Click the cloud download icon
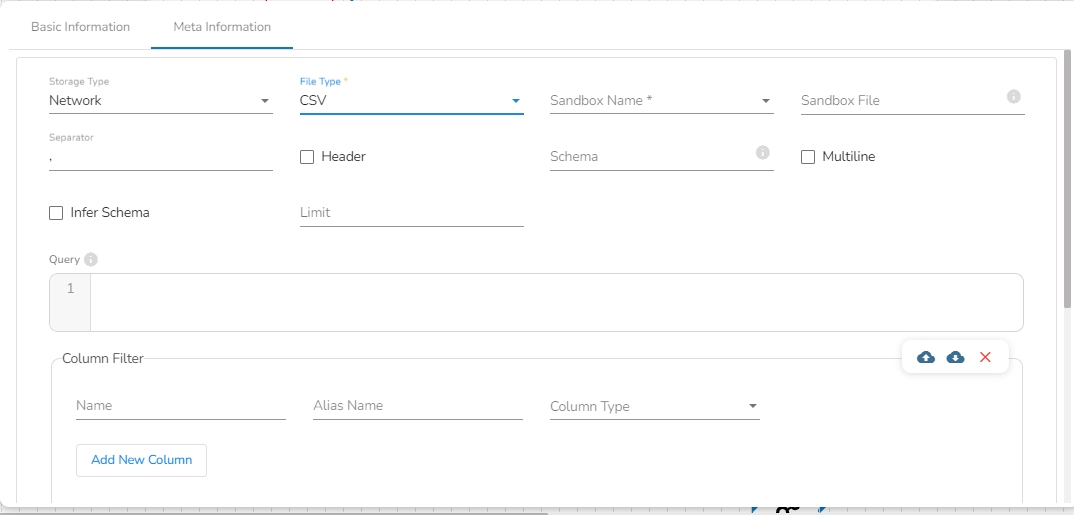1074x515 pixels. 955,357
